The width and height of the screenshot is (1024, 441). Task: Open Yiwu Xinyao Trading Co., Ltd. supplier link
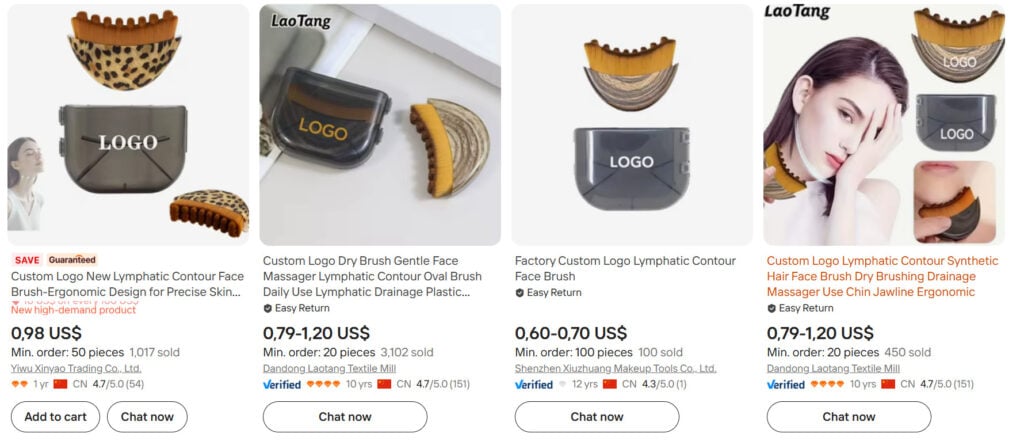(x=76, y=368)
